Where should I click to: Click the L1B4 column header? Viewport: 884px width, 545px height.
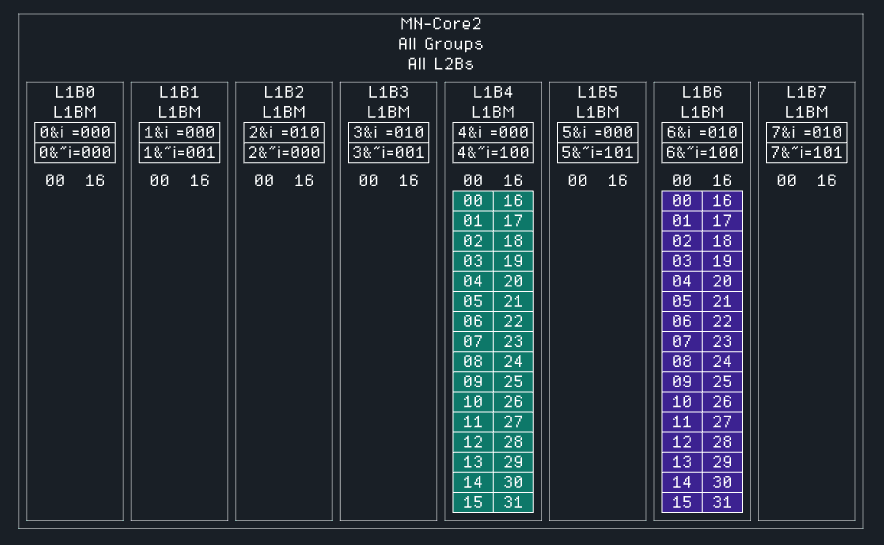[x=493, y=92]
